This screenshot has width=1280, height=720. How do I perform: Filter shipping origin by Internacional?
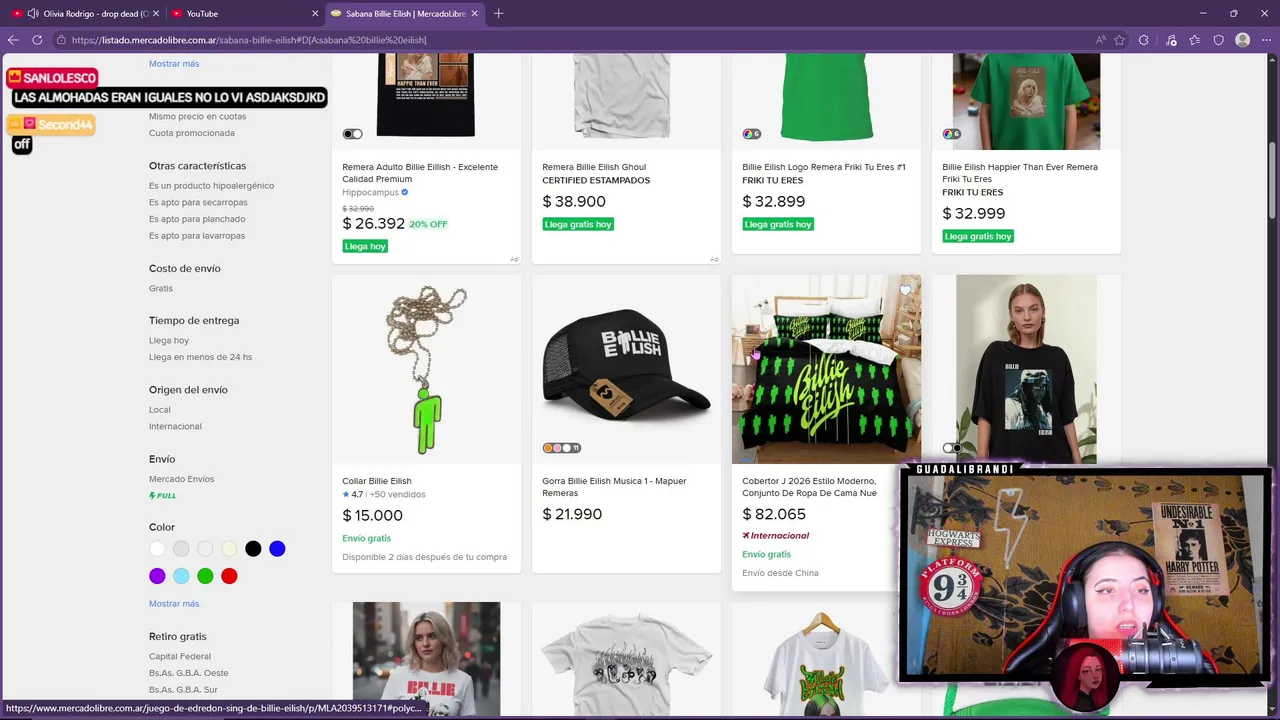[x=175, y=426]
